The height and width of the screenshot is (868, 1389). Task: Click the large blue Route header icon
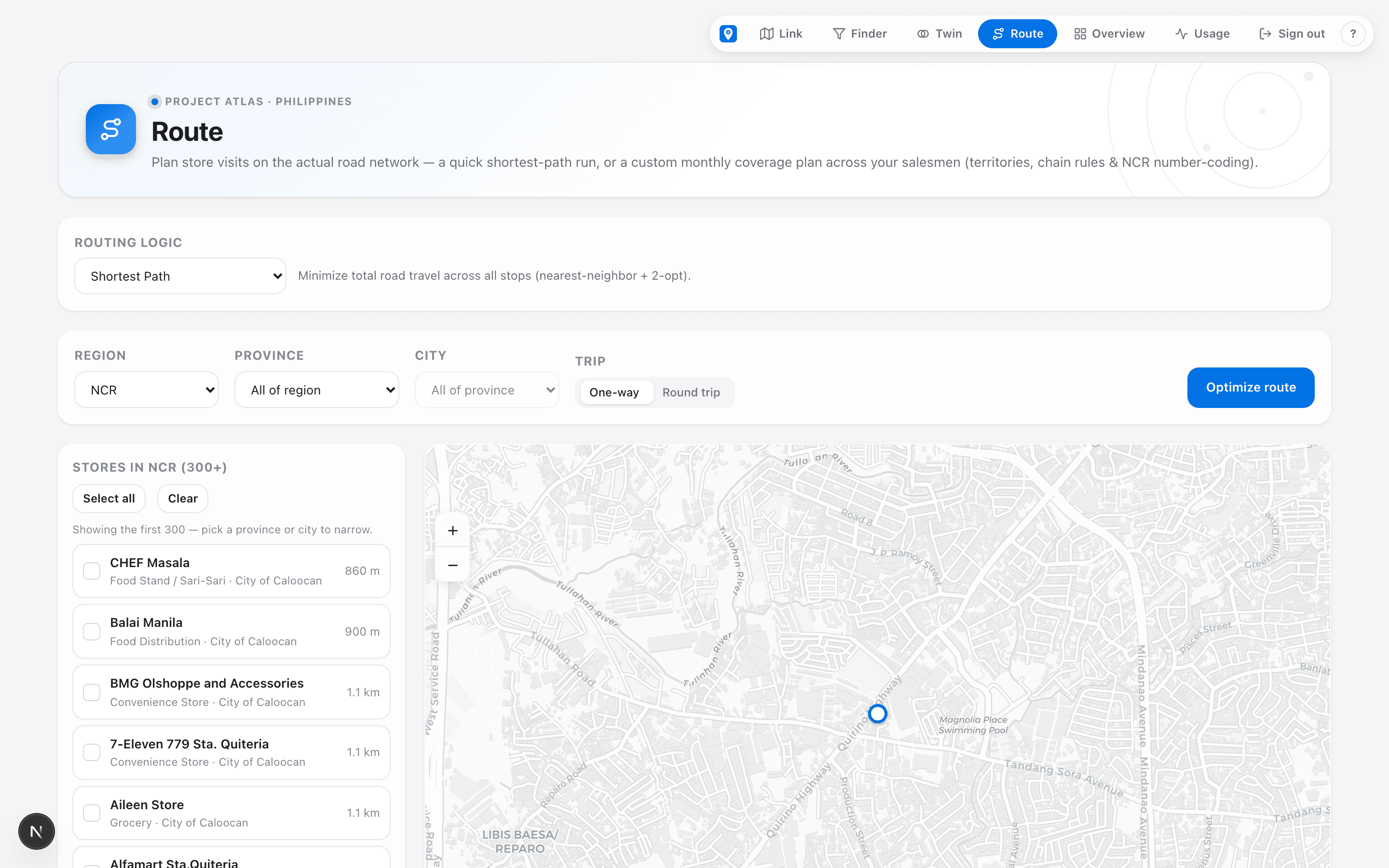111,129
